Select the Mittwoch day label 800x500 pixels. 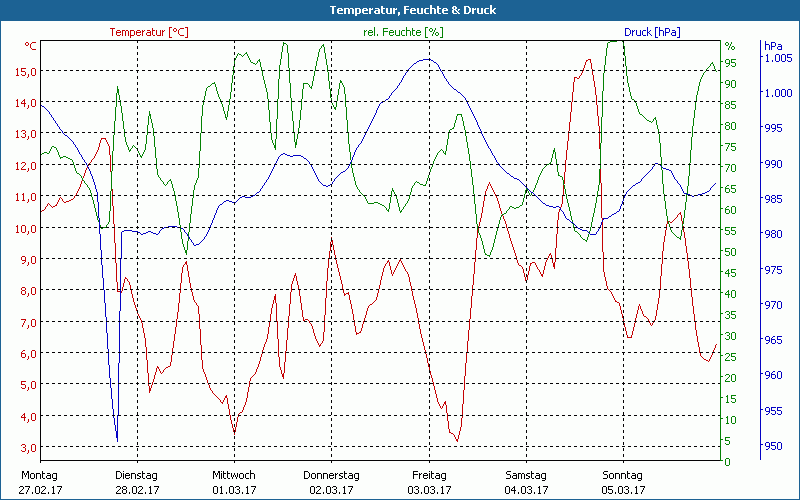(234, 475)
